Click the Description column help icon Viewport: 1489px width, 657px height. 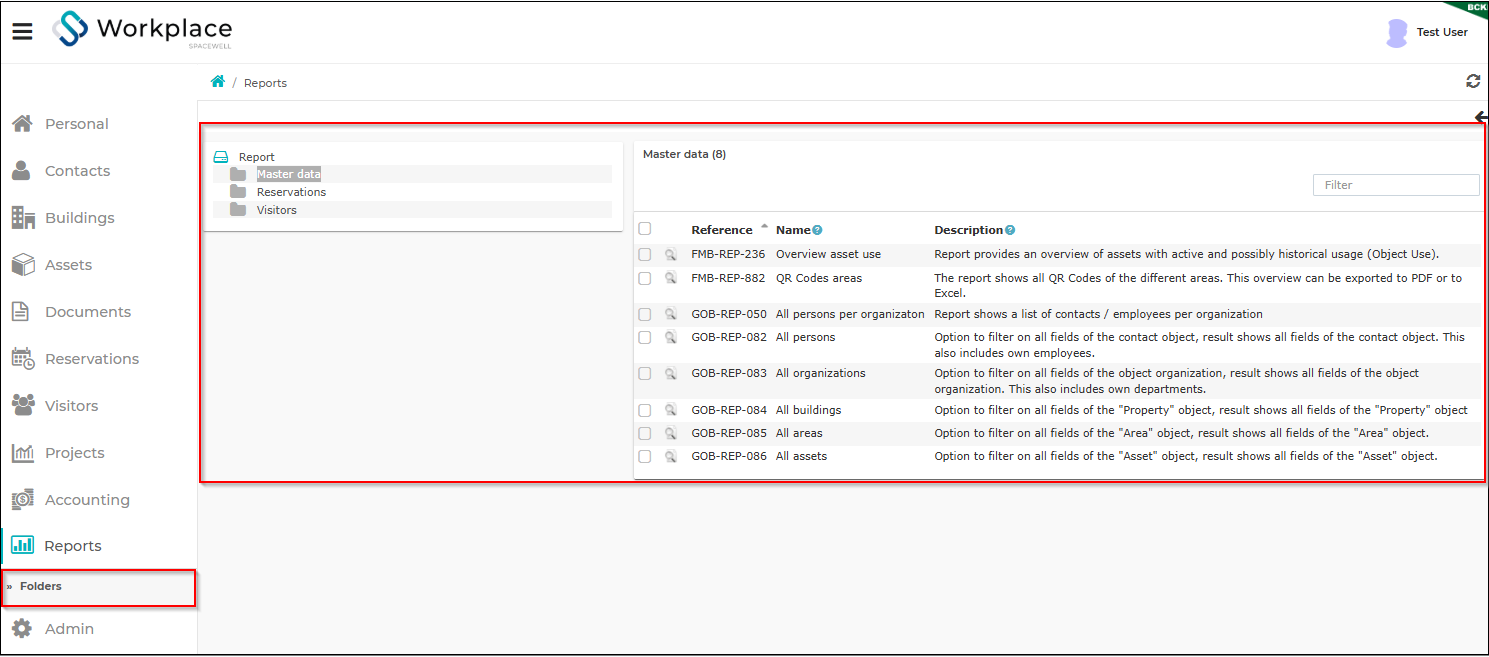click(1010, 230)
